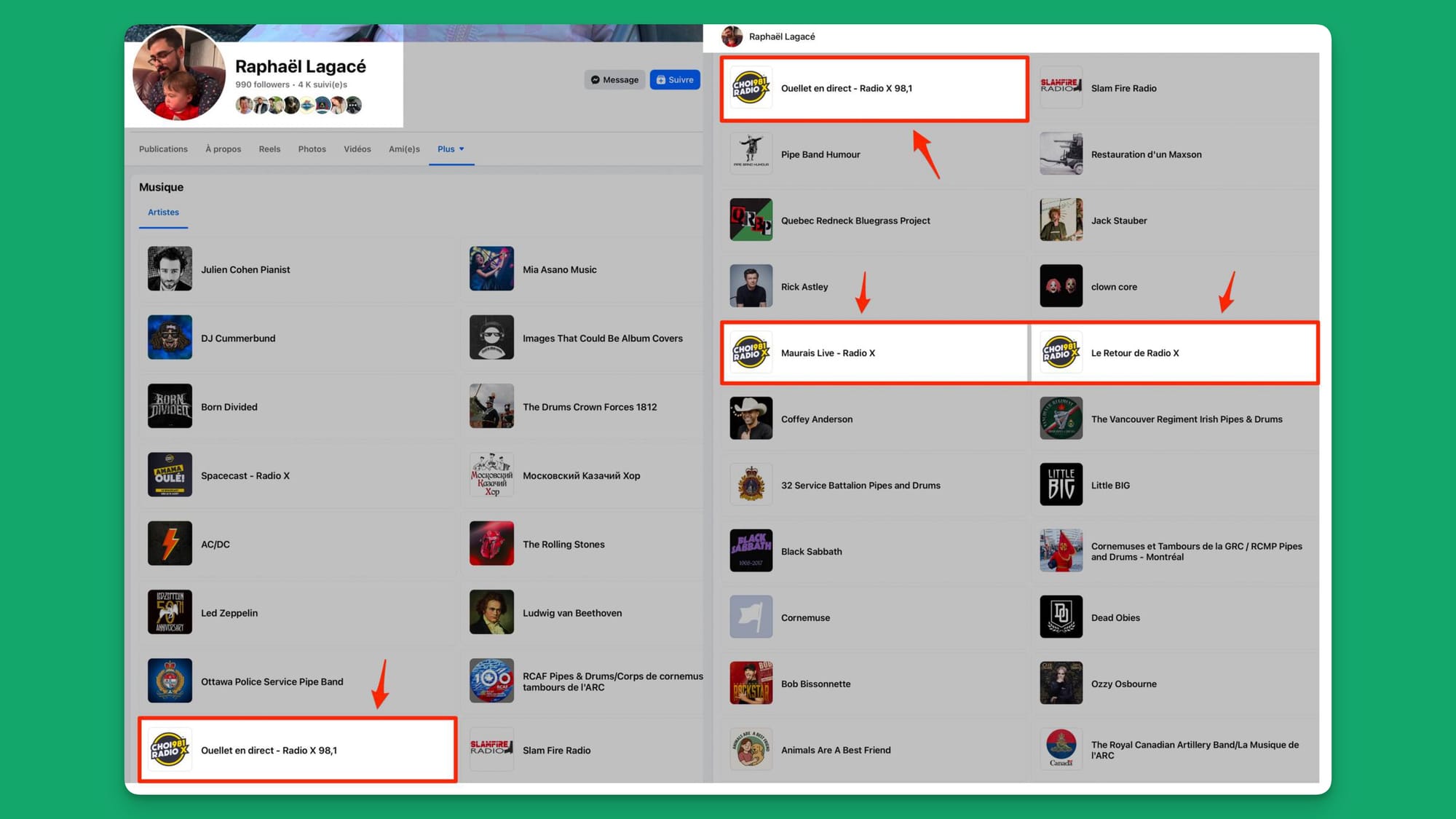This screenshot has width=1456, height=819.
Task: Open Raphaël Lagacé large profile picture
Action: 179,73
